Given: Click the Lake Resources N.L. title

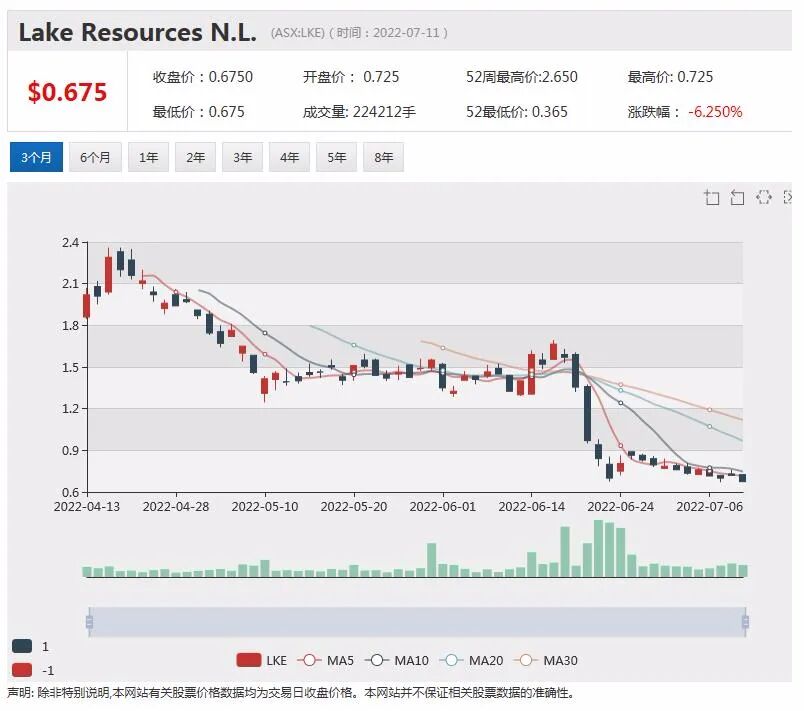Looking at the screenshot, I should click(x=137, y=32).
